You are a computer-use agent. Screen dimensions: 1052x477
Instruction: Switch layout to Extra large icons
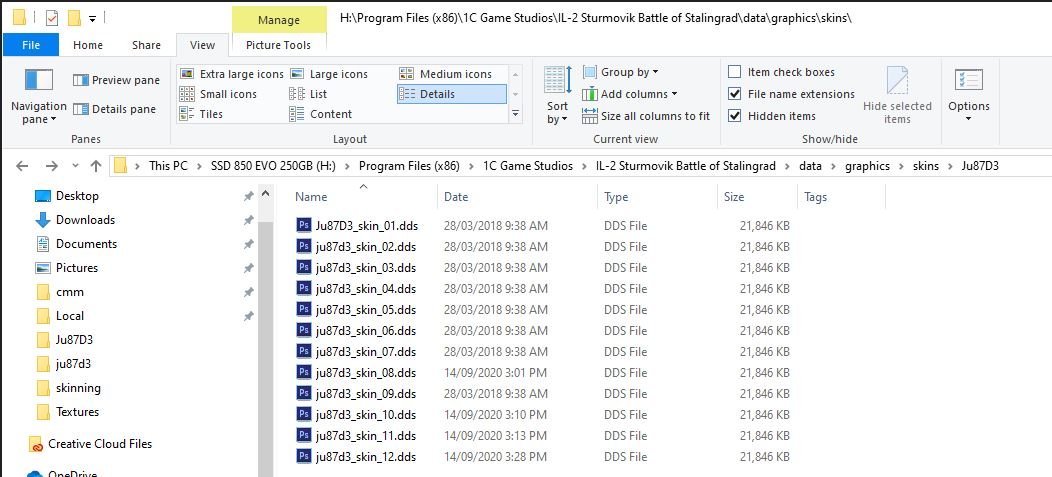(x=232, y=74)
